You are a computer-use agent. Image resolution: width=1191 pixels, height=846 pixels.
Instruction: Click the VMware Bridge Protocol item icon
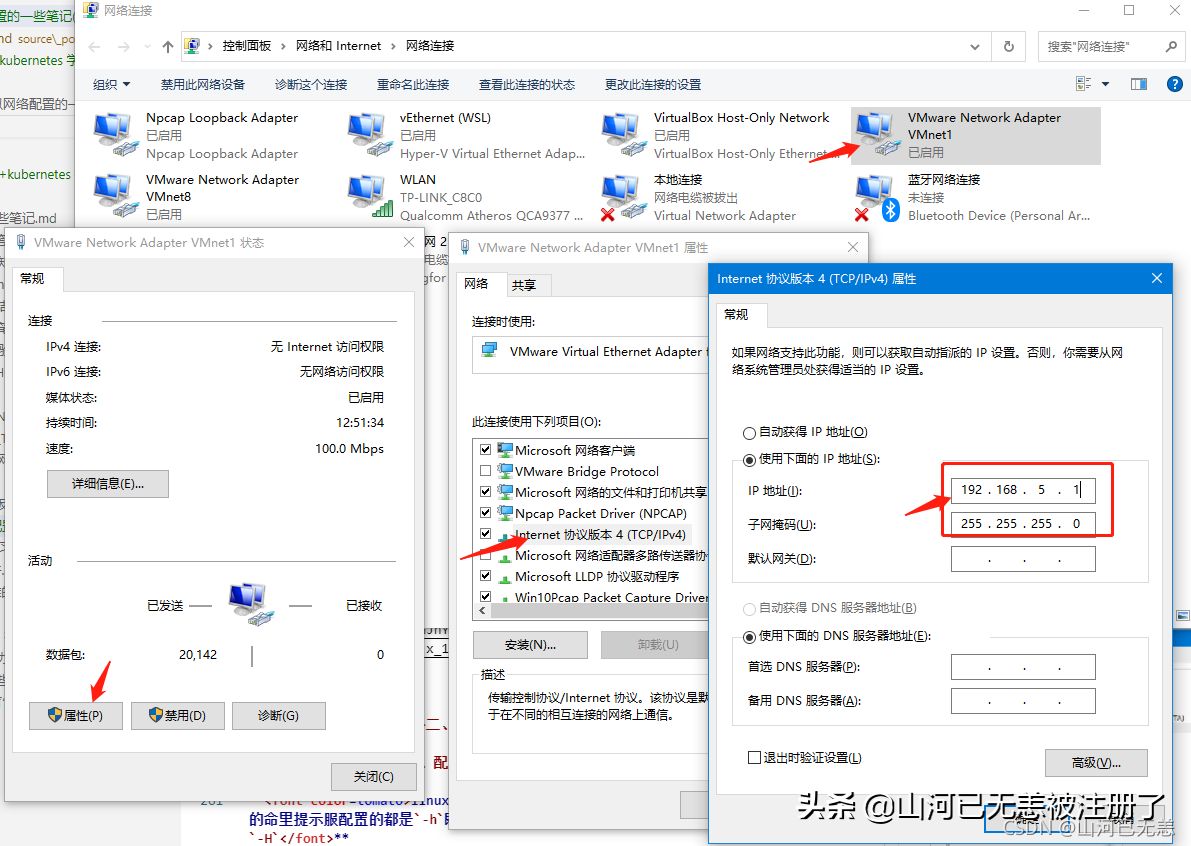pos(504,471)
